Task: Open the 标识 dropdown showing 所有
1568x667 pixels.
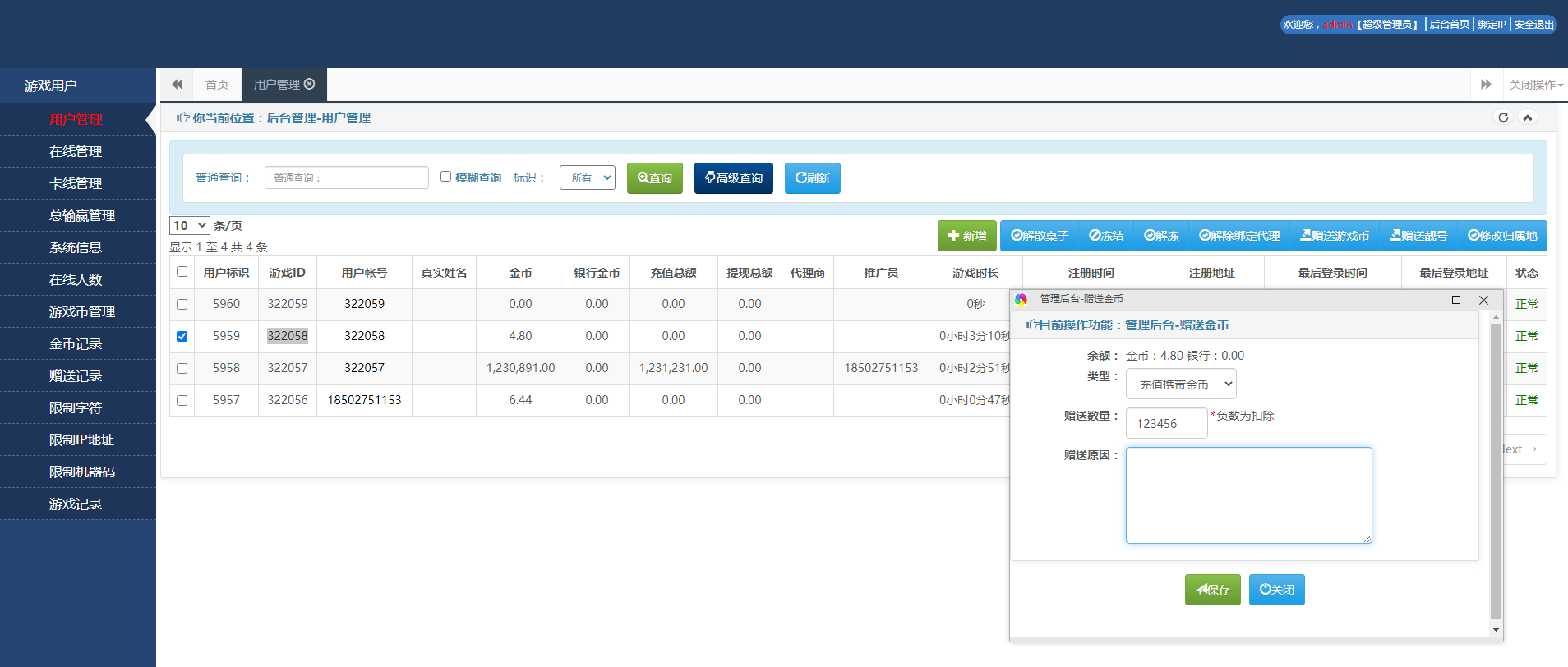Action: pyautogui.click(x=587, y=177)
